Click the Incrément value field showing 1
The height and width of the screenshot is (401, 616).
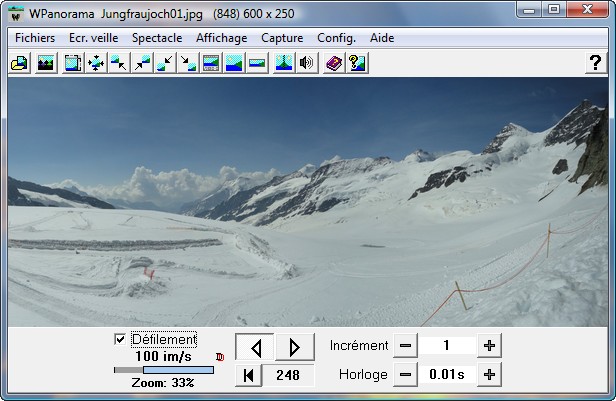click(447, 346)
